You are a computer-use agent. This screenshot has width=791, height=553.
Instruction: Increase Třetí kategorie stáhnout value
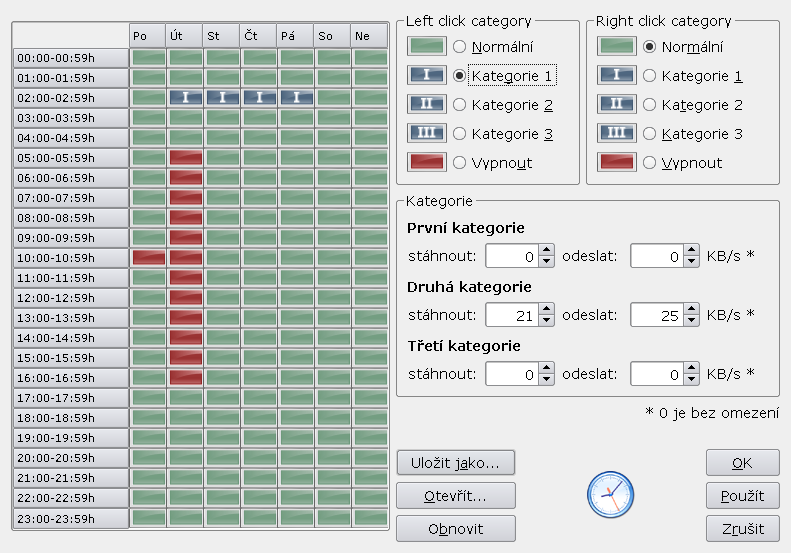tap(546, 368)
